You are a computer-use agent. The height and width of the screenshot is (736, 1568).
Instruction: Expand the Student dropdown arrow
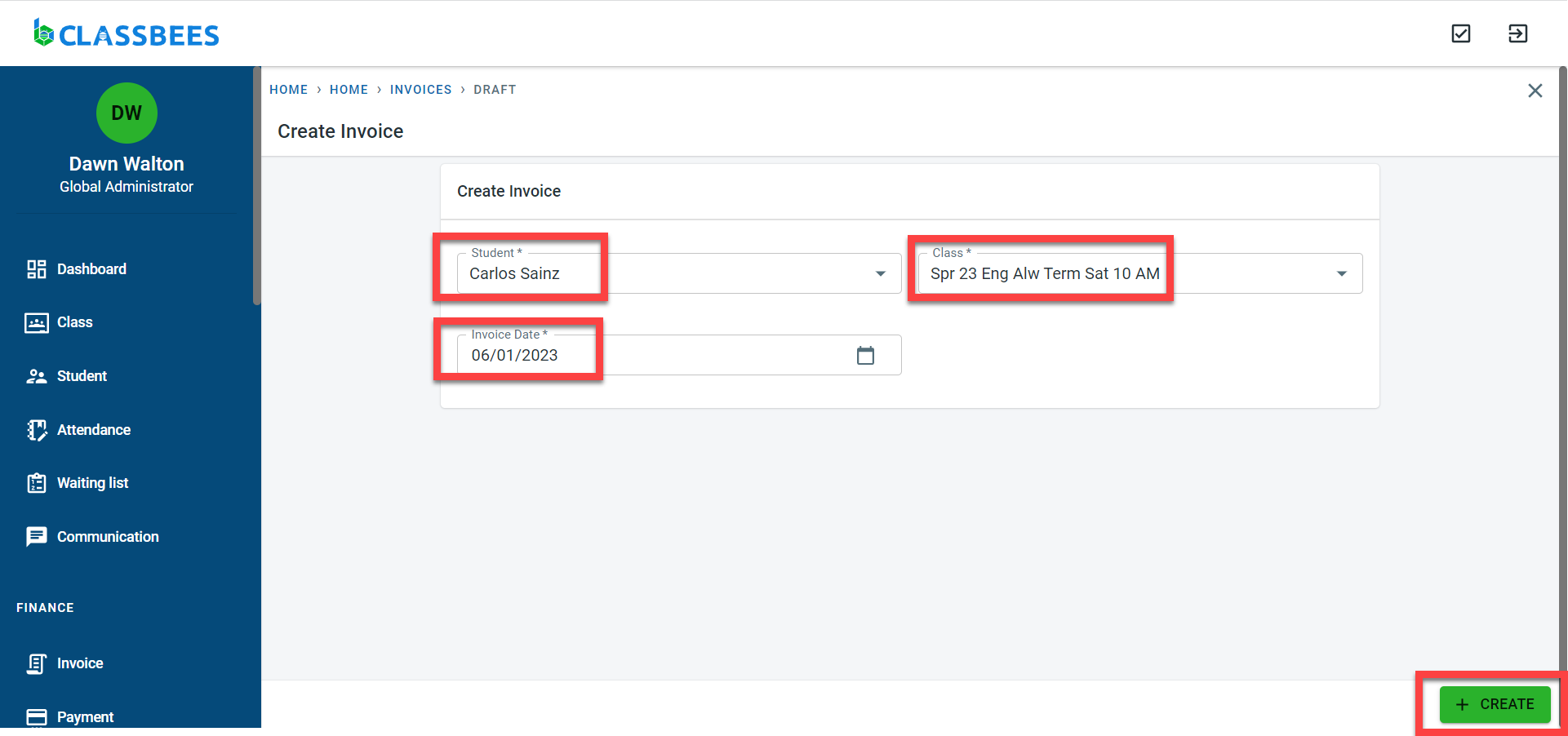click(880, 274)
